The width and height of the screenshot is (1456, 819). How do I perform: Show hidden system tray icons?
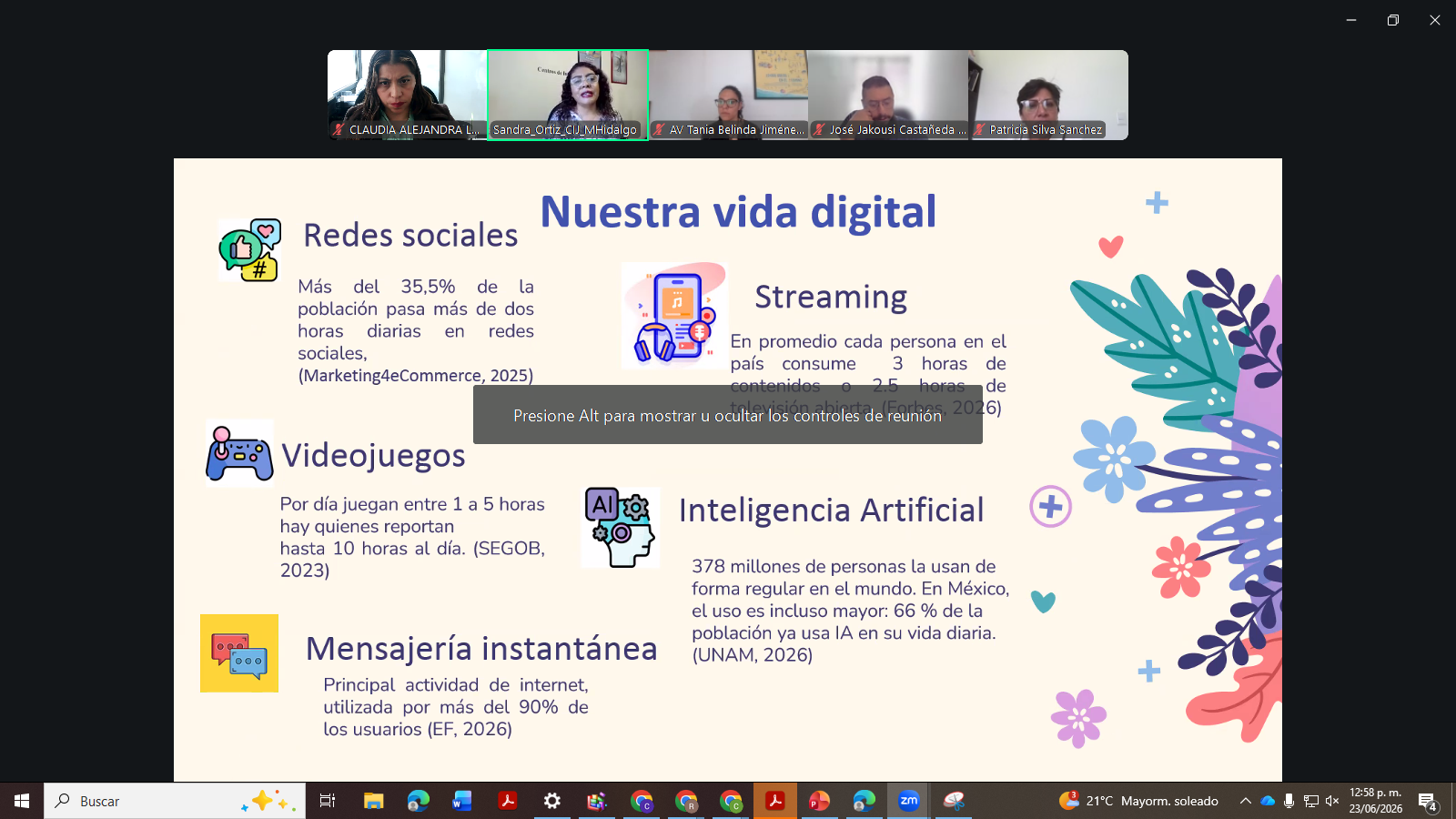point(1245,801)
